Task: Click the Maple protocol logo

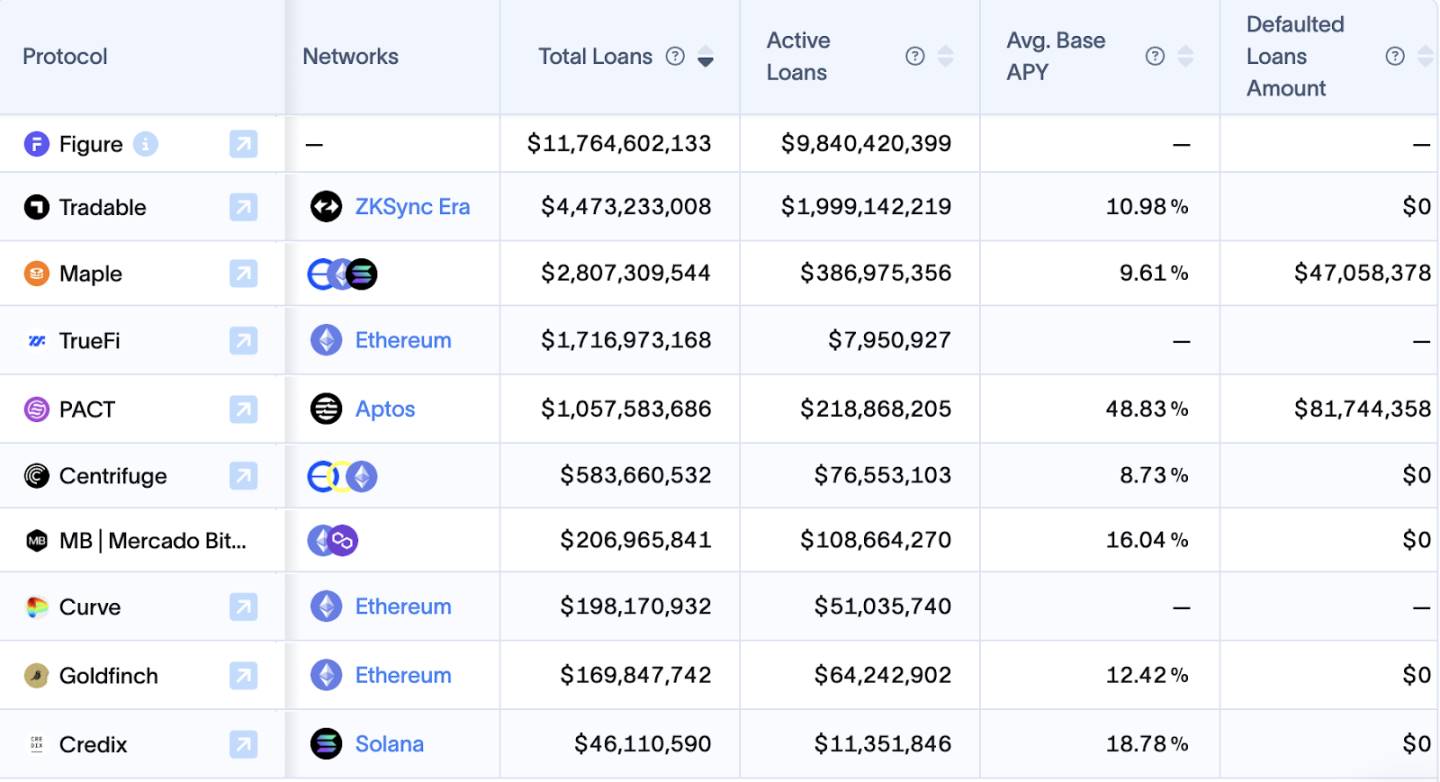Action: click(36, 274)
